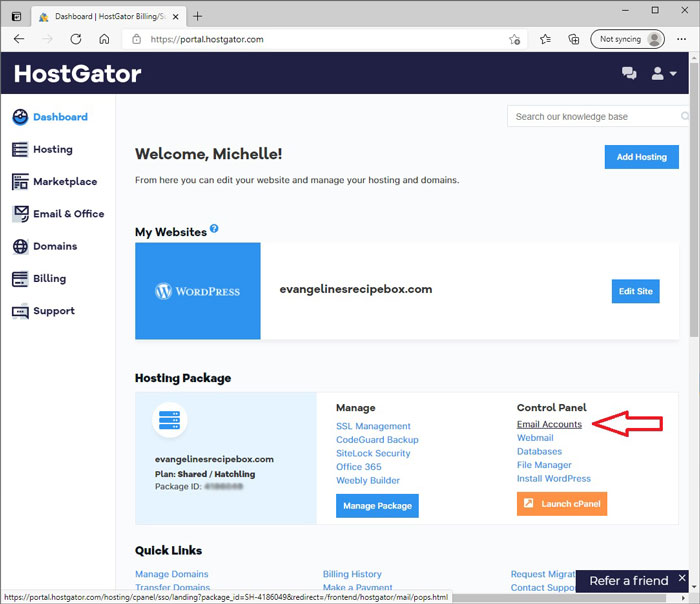Image resolution: width=700 pixels, height=604 pixels.
Task: Click evangelinesrecipebox.com in My Websites
Action: coord(356,289)
